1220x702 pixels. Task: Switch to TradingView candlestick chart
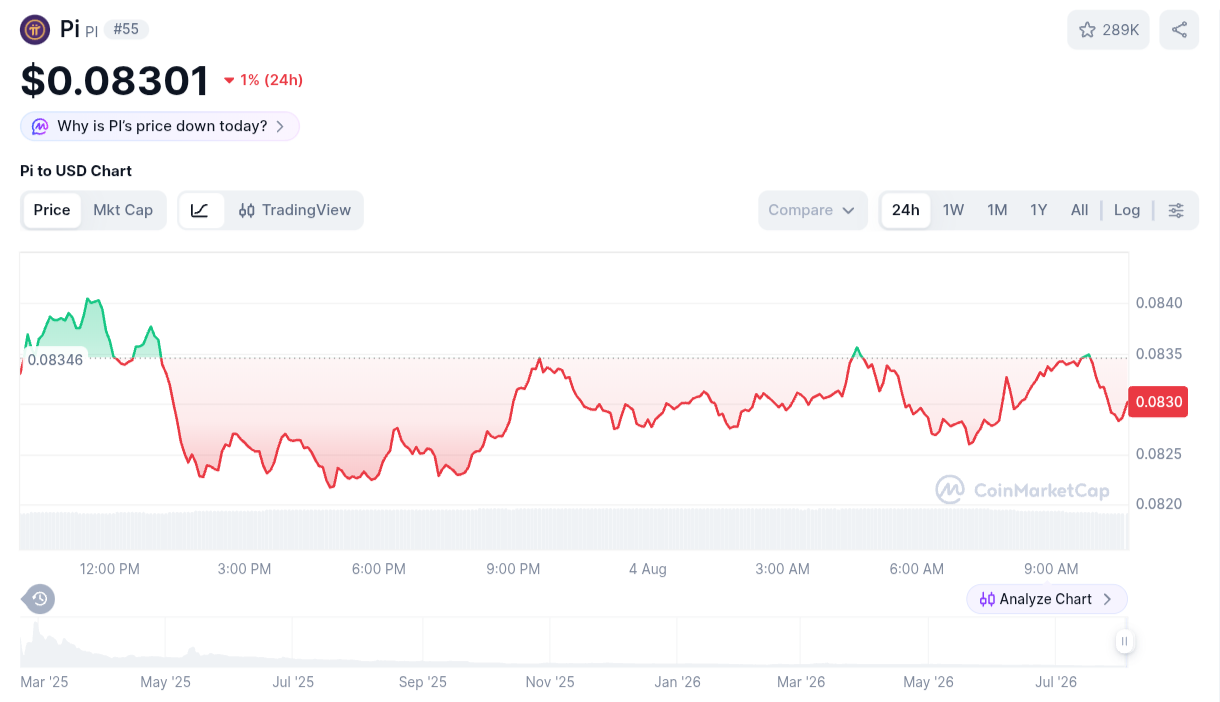click(x=294, y=210)
